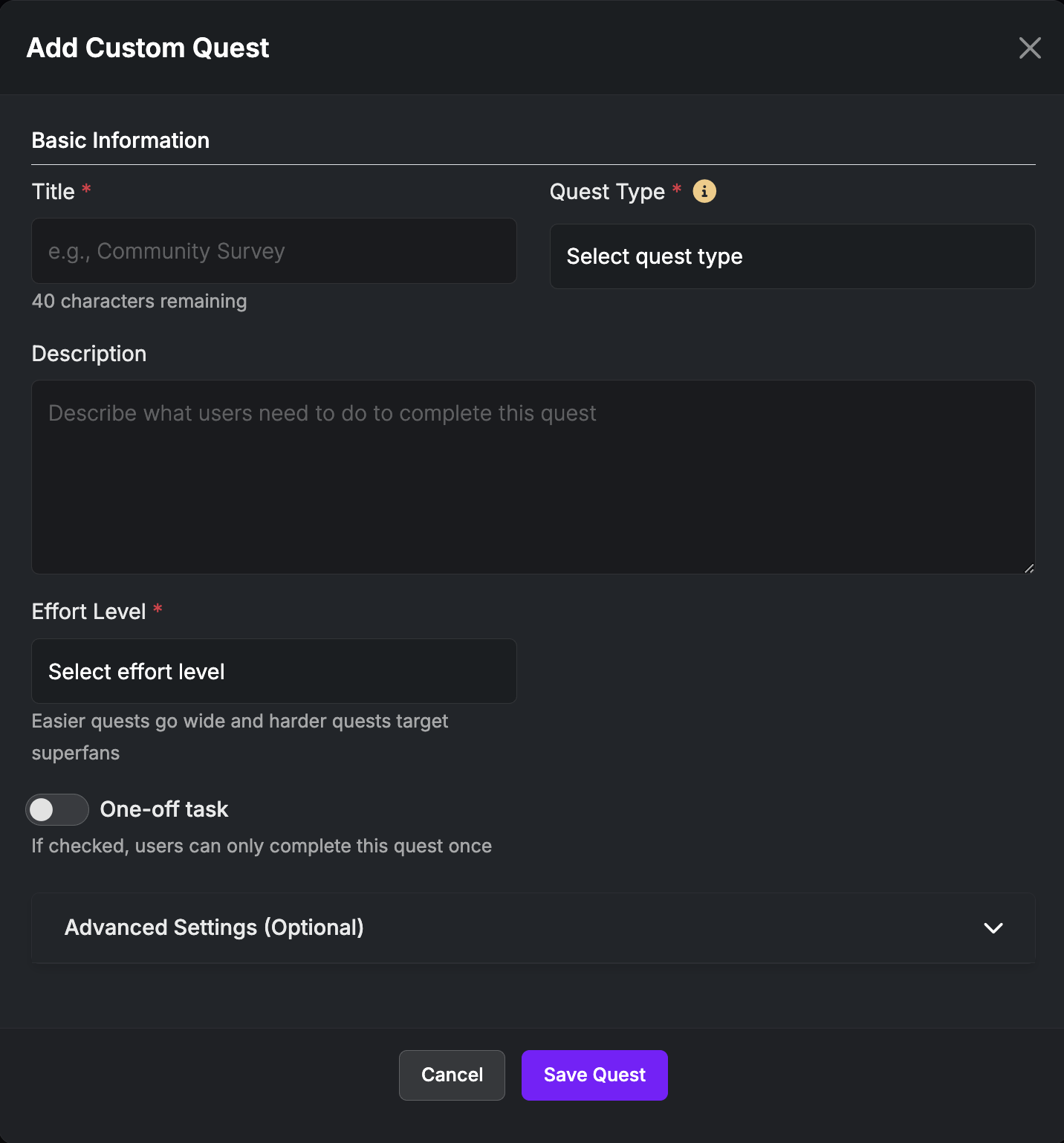Expand the Advanced Settings (Optional) section
The width and height of the screenshot is (1064, 1143).
[214, 927]
